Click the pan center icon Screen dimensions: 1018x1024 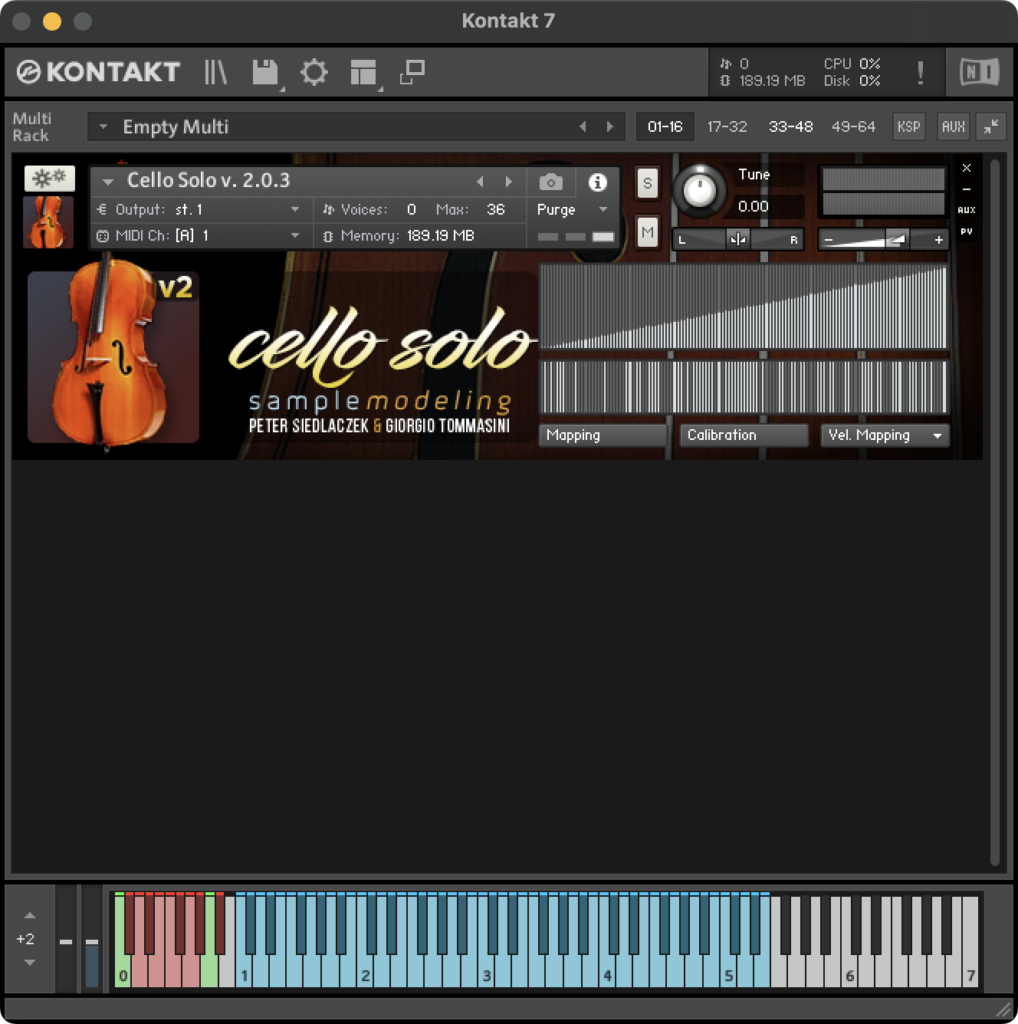coord(738,240)
